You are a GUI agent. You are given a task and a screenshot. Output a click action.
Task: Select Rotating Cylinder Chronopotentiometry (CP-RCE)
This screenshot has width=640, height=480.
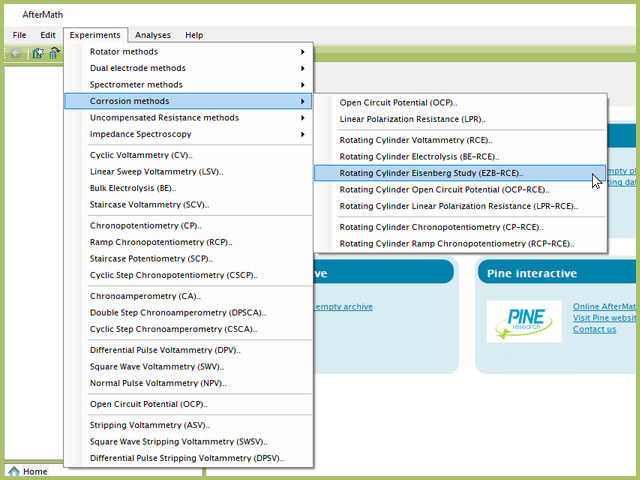460,228
